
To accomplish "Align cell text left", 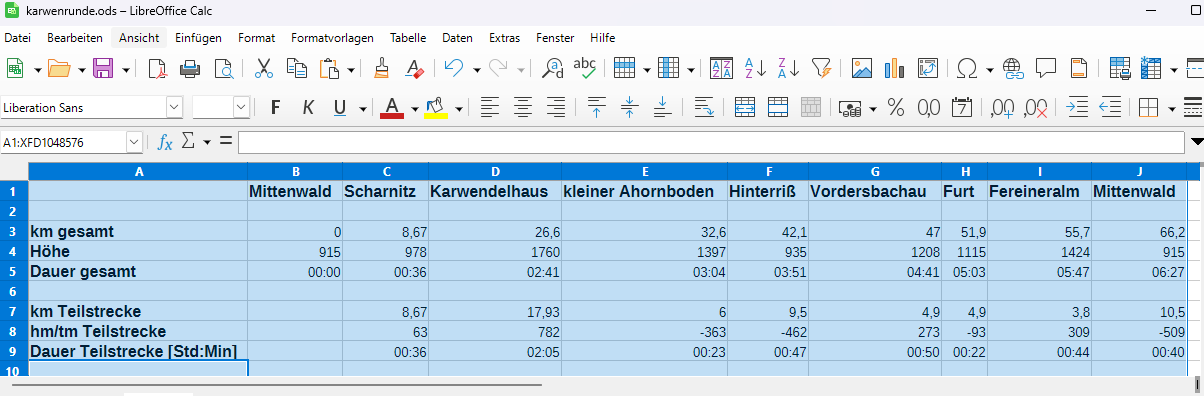I will (x=490, y=107).
